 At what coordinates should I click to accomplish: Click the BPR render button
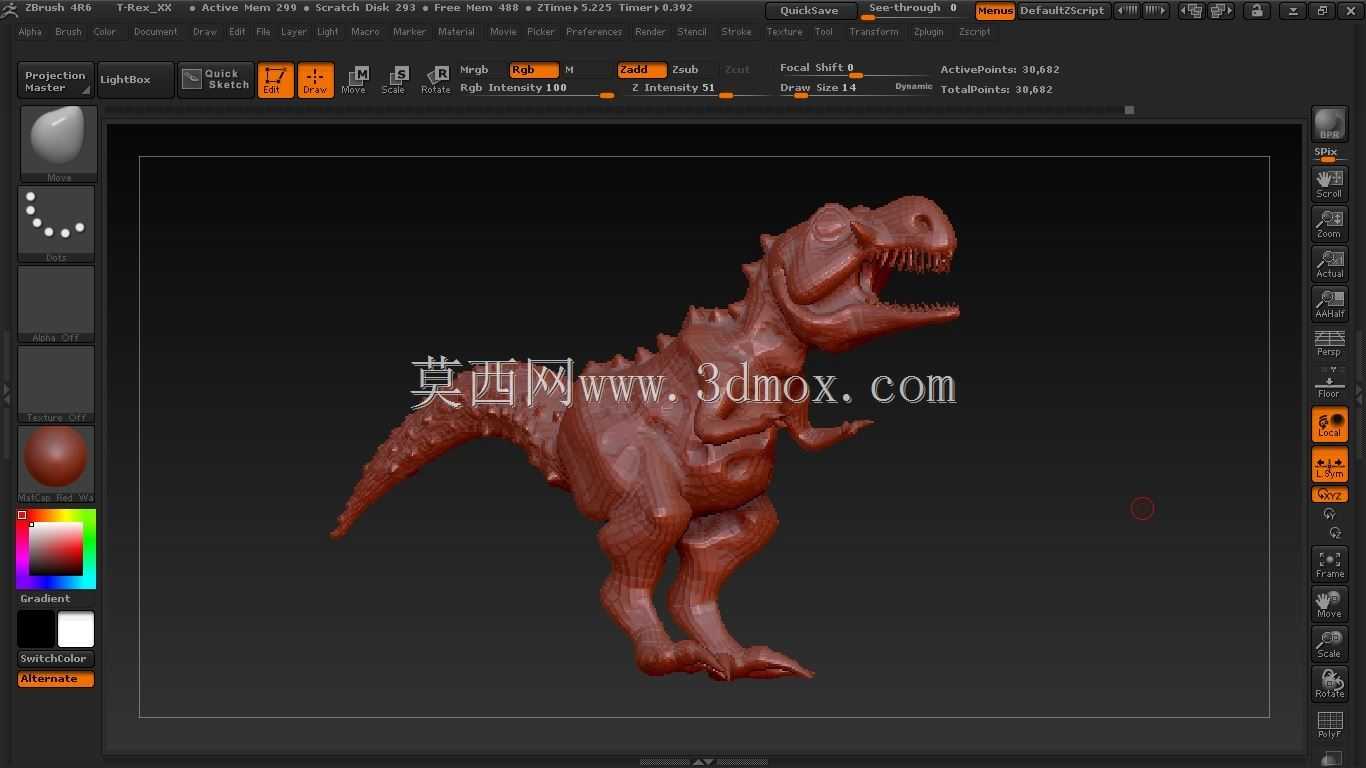(x=1330, y=124)
